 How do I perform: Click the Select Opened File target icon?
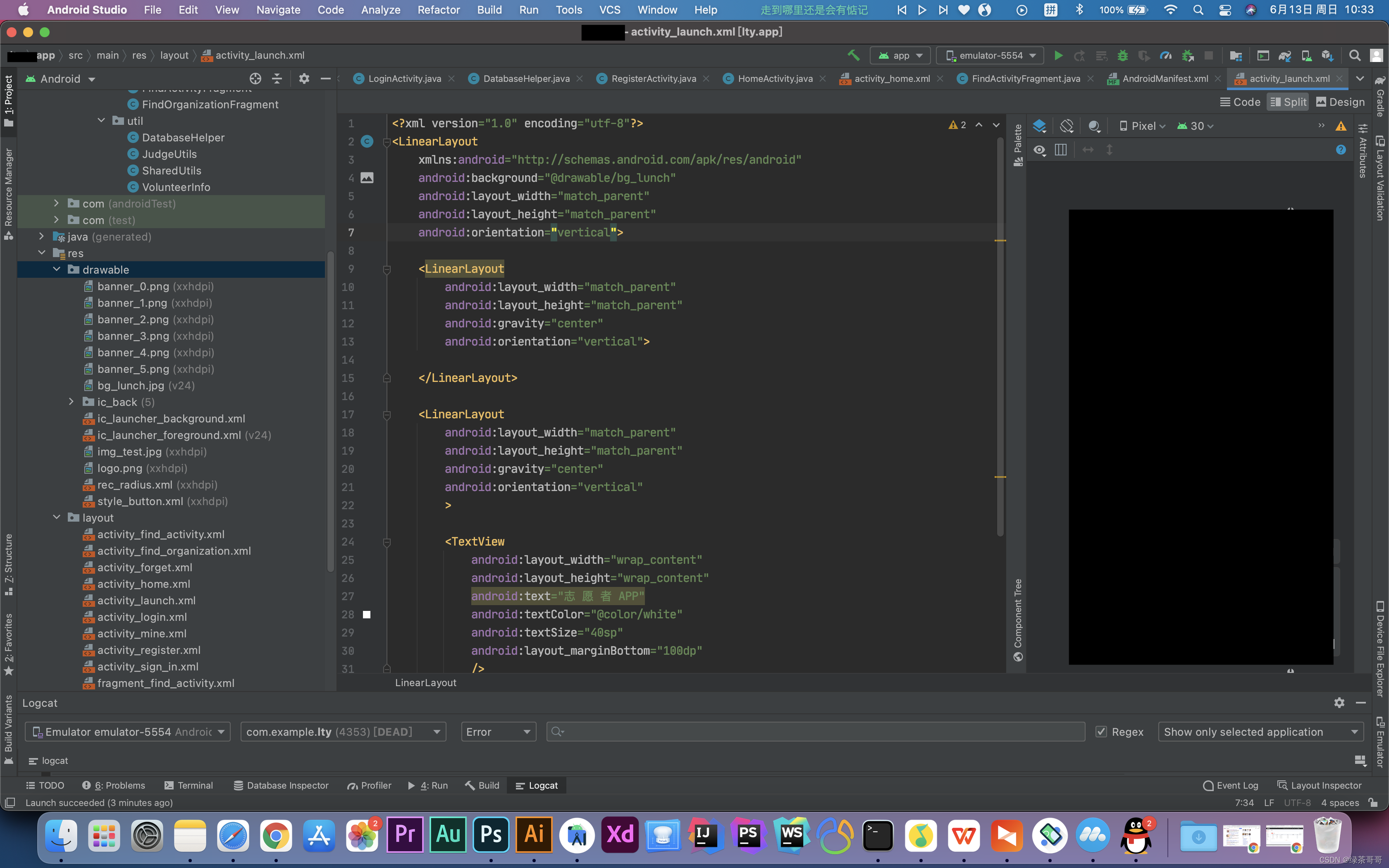pos(255,79)
